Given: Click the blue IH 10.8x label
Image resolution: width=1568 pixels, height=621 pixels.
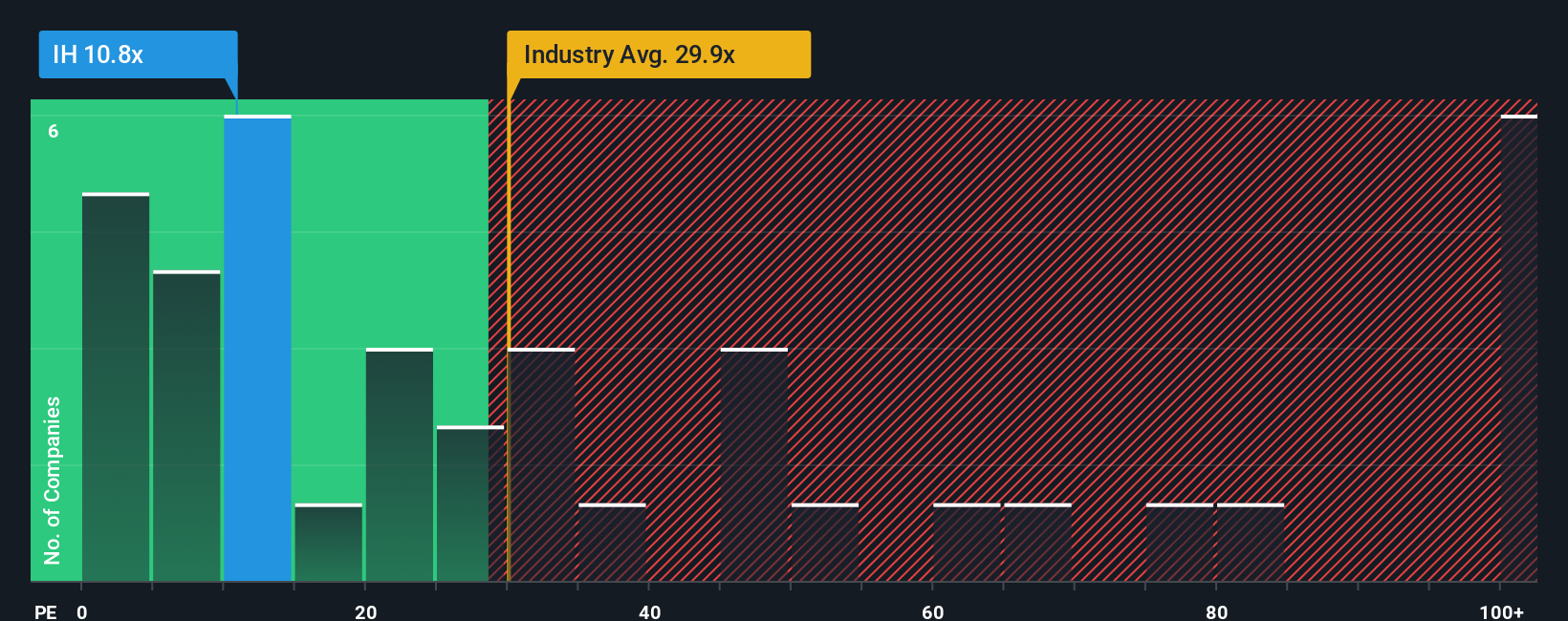Looking at the screenshot, I should tap(138, 54).
